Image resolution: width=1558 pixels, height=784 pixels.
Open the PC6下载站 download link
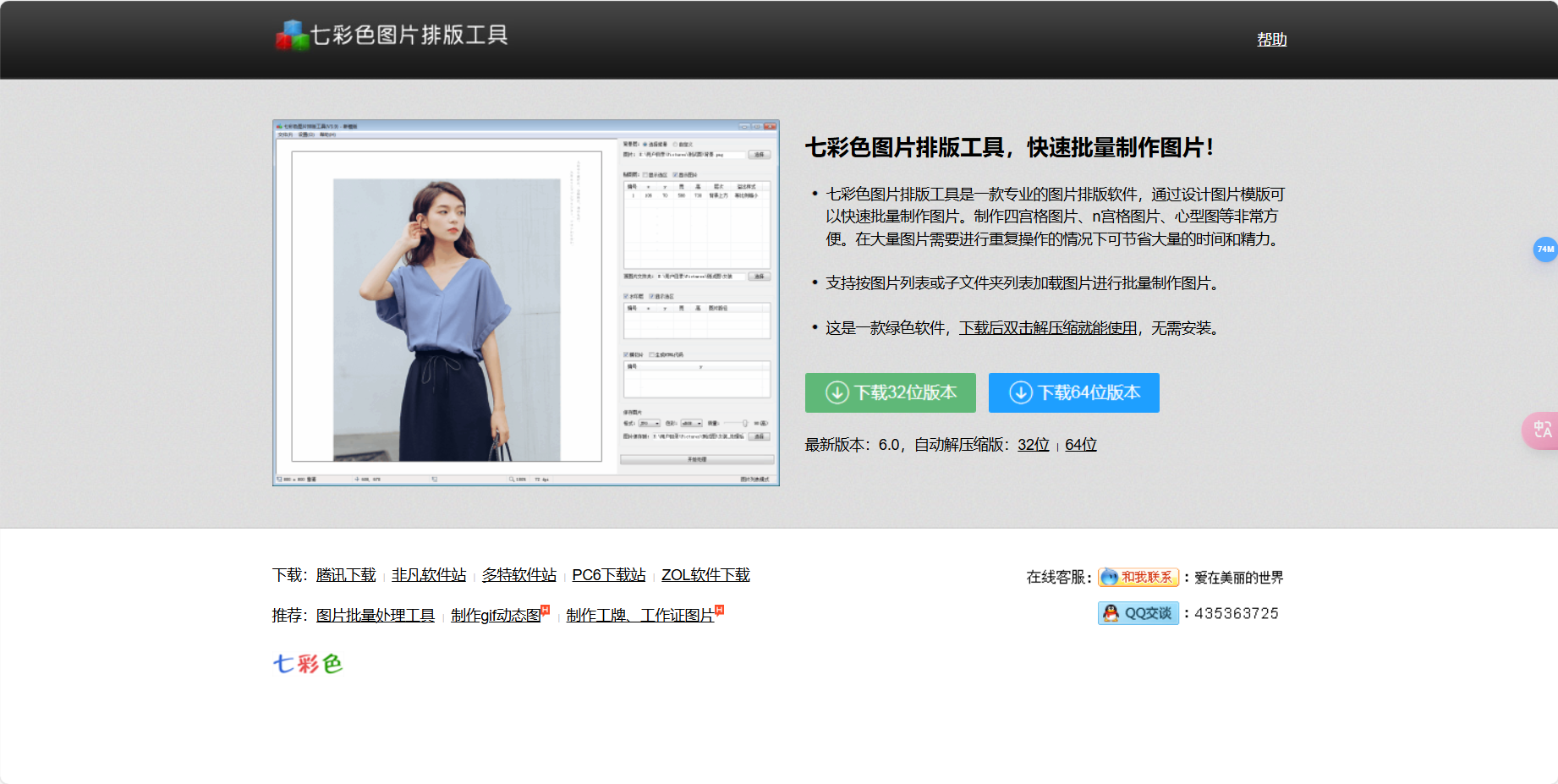coord(609,575)
